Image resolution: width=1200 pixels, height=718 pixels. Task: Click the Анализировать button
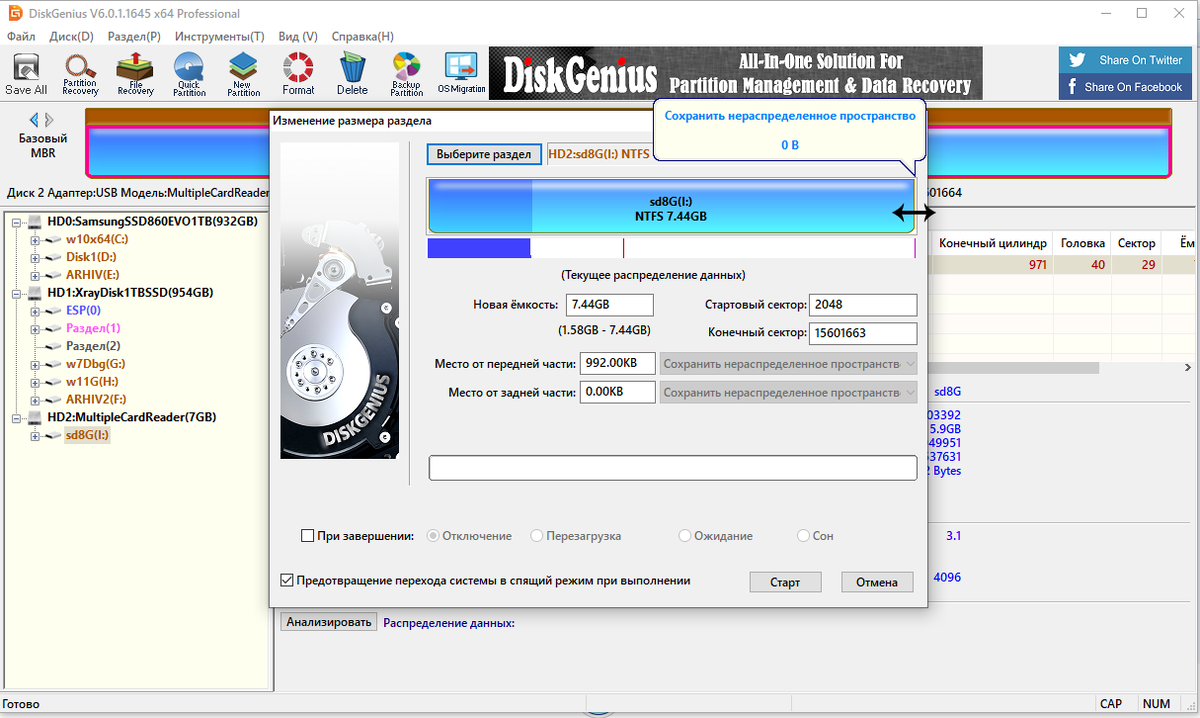tap(329, 622)
